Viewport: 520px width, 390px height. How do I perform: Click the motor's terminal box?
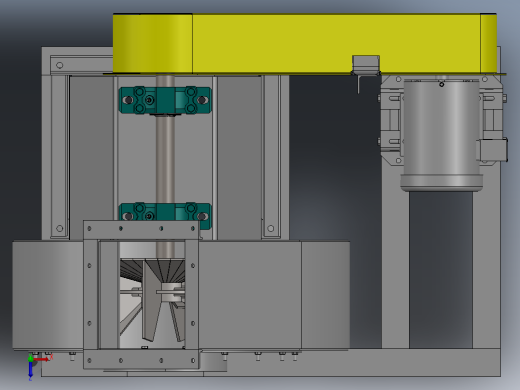[x=493, y=150]
